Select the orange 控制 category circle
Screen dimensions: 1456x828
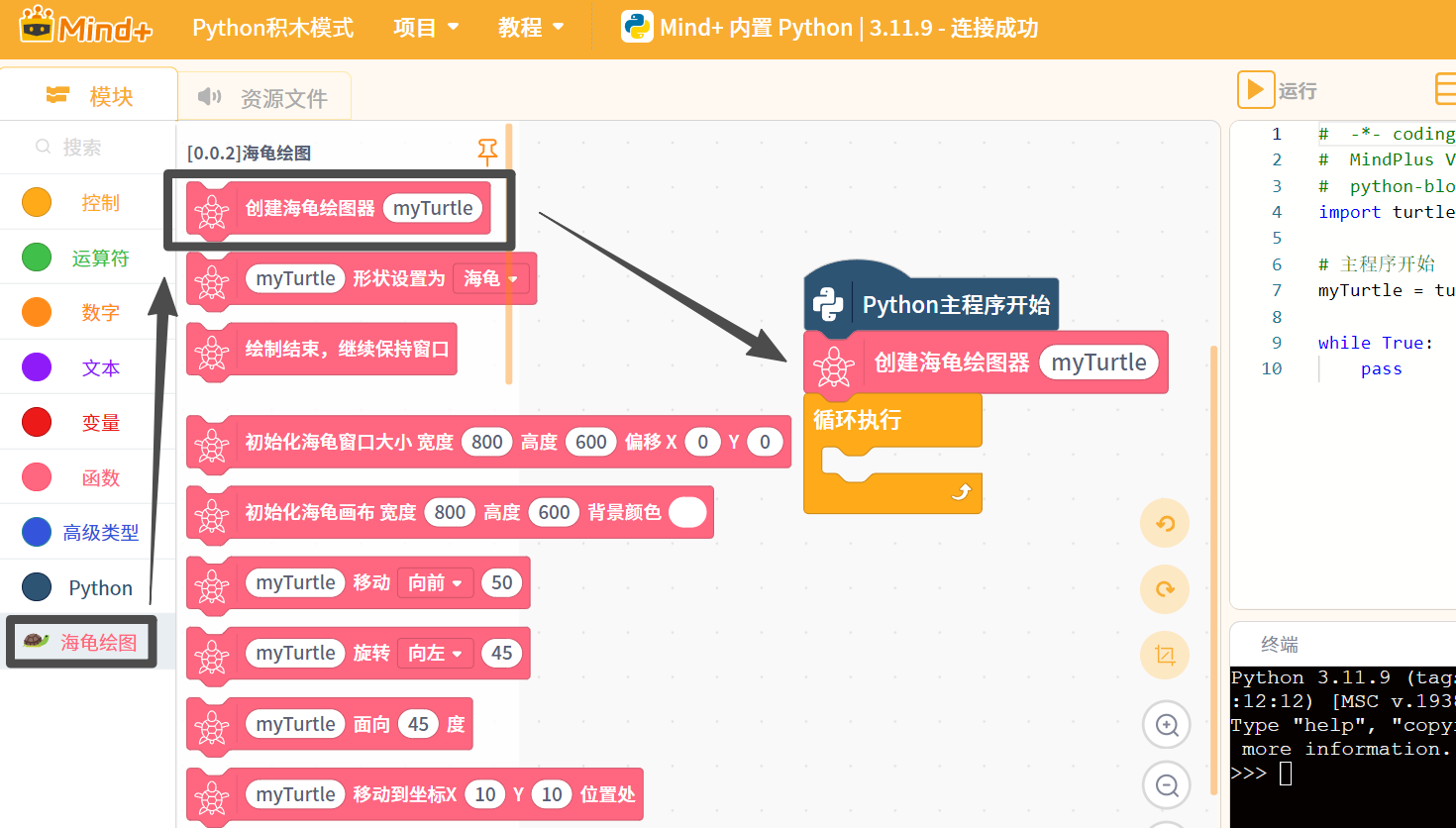37,202
